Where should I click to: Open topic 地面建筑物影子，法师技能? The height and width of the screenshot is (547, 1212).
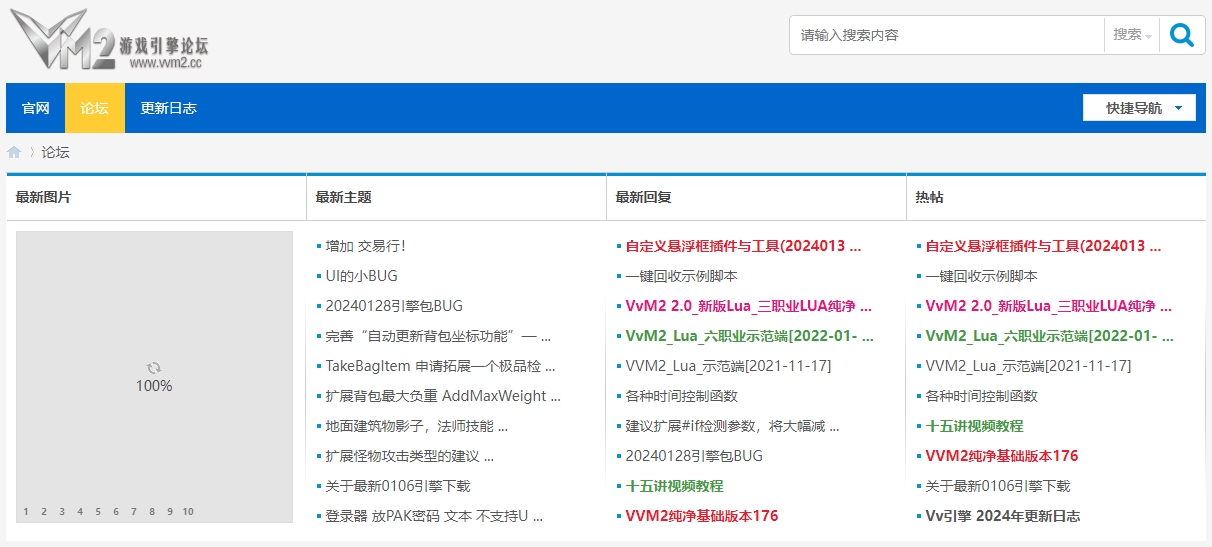pyautogui.click(x=417, y=426)
